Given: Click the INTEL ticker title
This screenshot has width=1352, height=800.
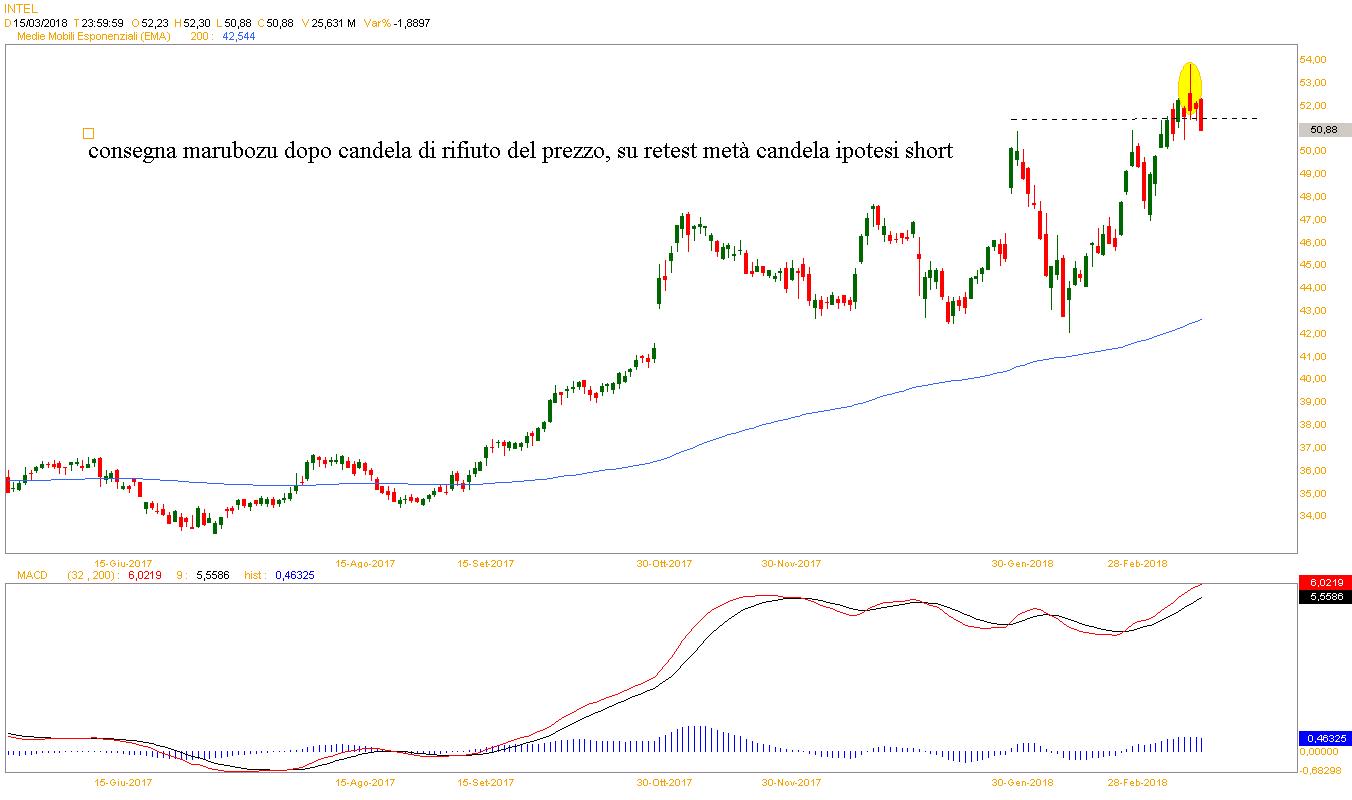Looking at the screenshot, I should pos(22,8).
